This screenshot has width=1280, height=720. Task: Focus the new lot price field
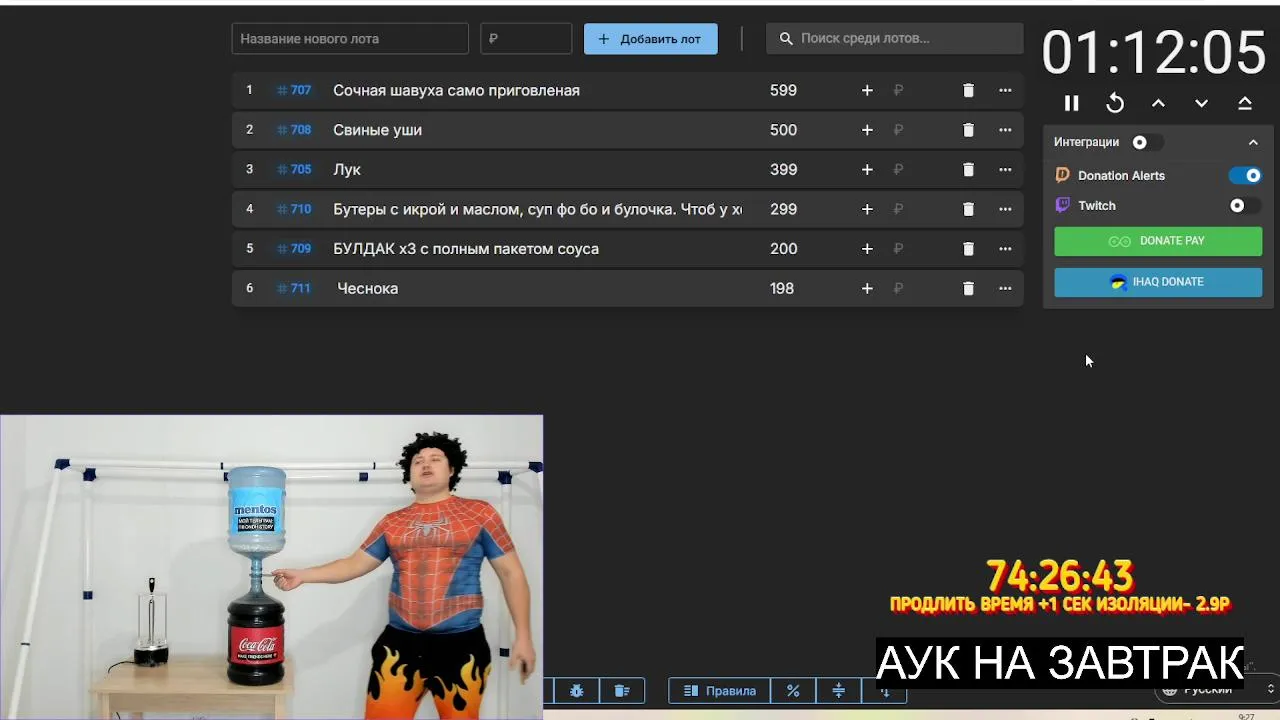tap(526, 39)
